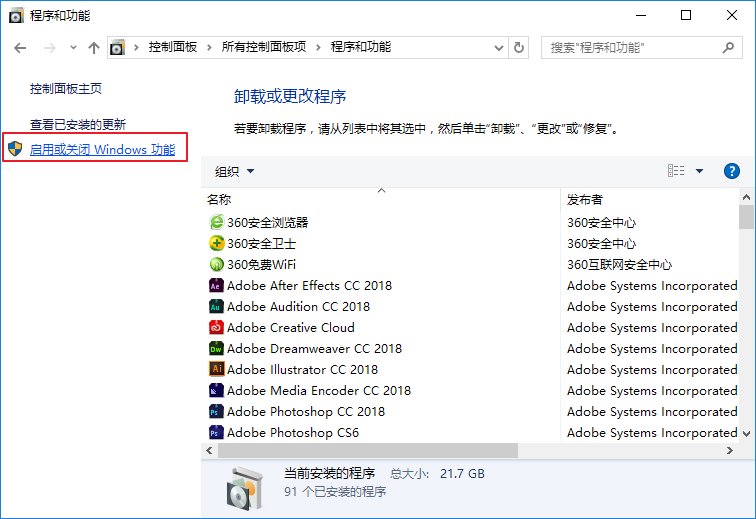The image size is (756, 519).
Task: Click the Adobe Photoshop CS6 icon
Action: 216,433
